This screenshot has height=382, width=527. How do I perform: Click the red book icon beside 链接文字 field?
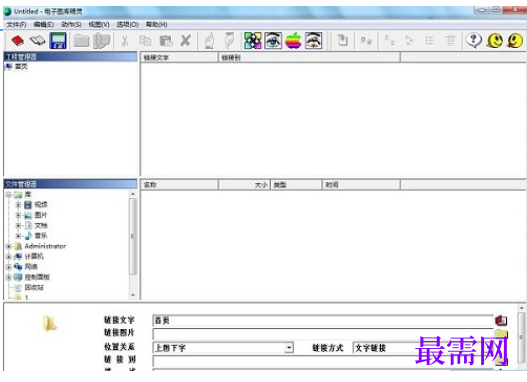pos(501,320)
